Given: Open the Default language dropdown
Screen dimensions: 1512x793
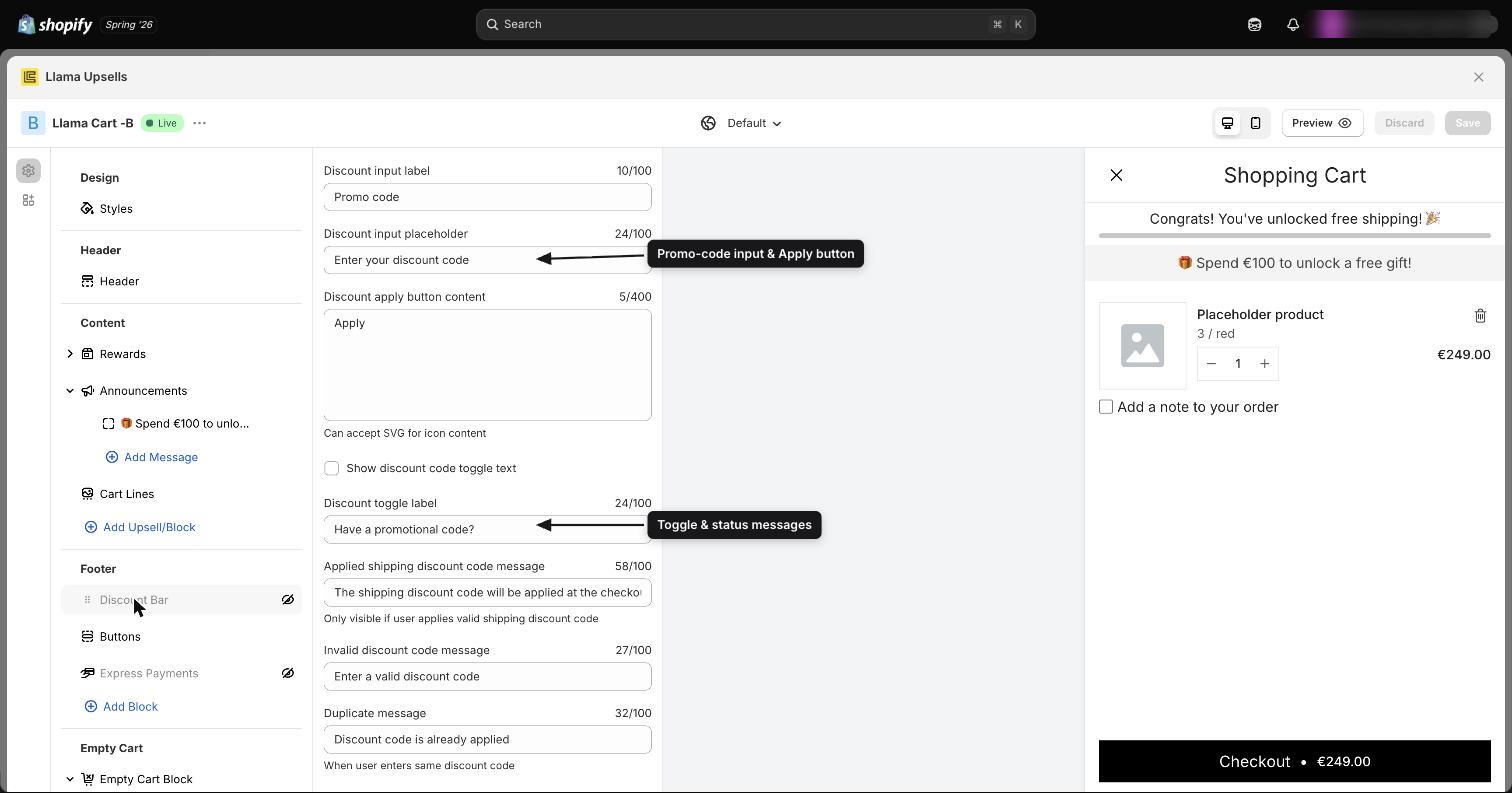Looking at the screenshot, I should [x=741, y=123].
